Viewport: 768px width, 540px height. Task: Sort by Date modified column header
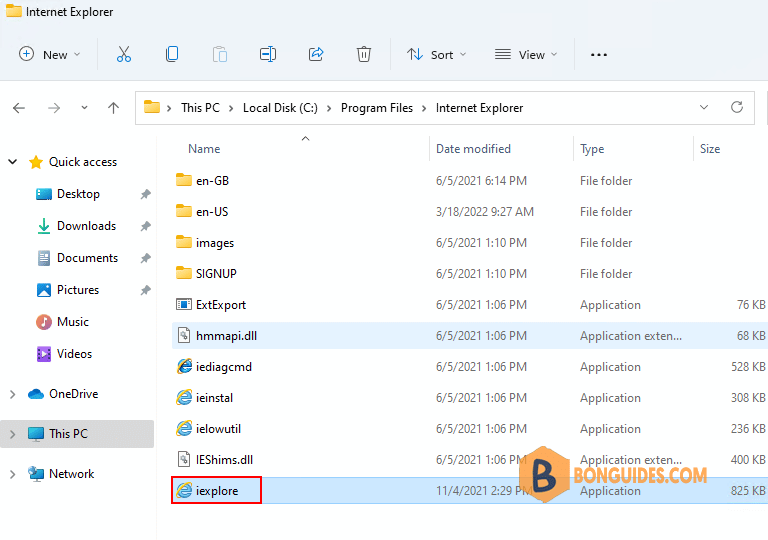tap(473, 149)
